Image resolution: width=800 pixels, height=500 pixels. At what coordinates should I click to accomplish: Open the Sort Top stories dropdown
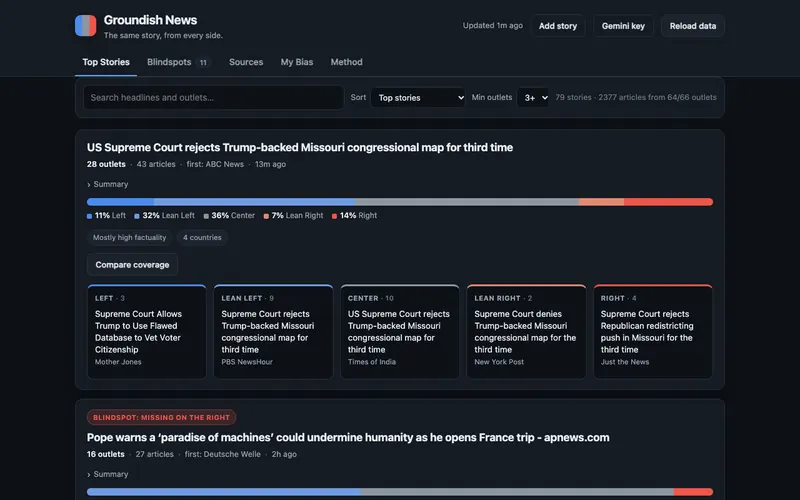(x=418, y=97)
